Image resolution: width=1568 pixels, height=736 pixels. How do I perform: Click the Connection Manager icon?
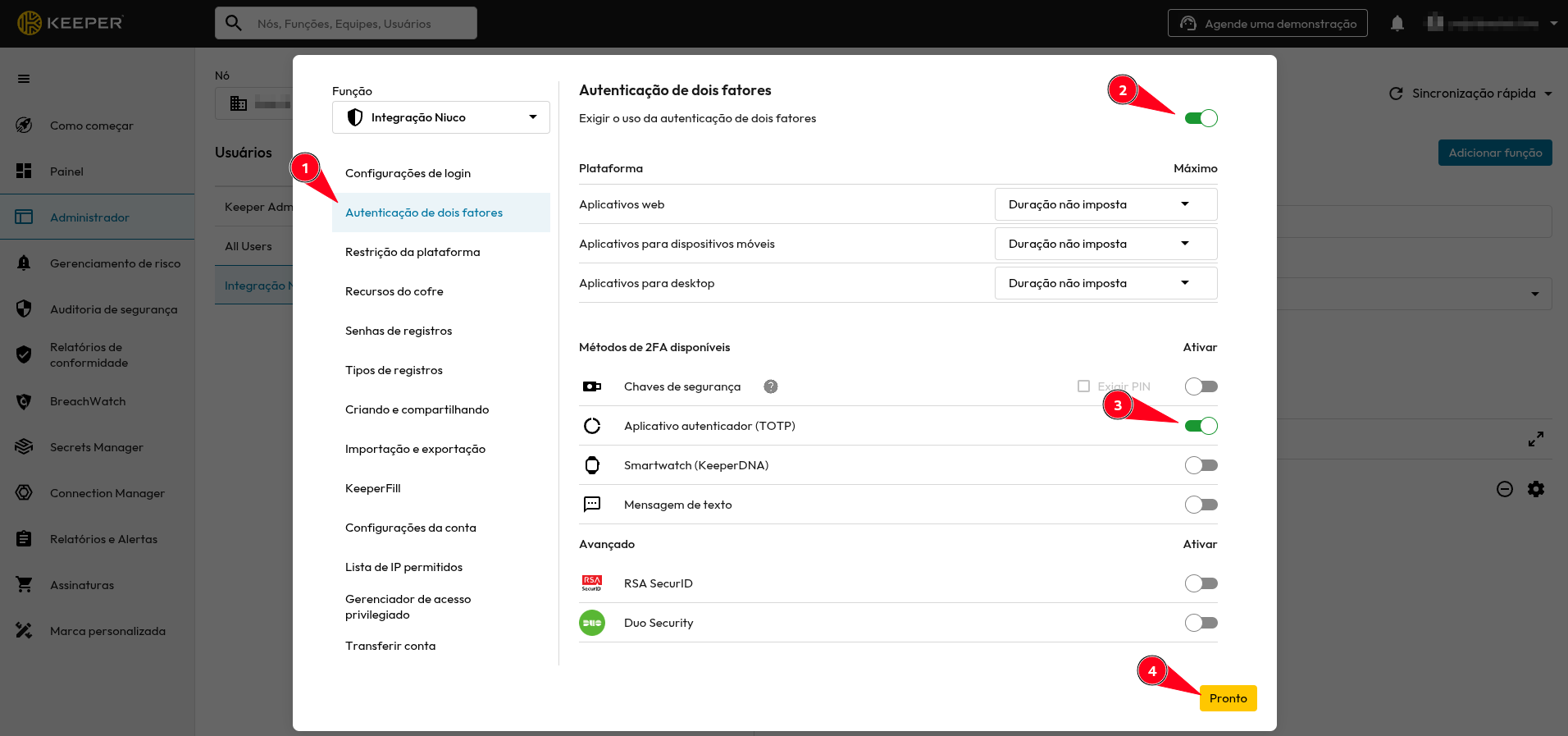coord(24,492)
